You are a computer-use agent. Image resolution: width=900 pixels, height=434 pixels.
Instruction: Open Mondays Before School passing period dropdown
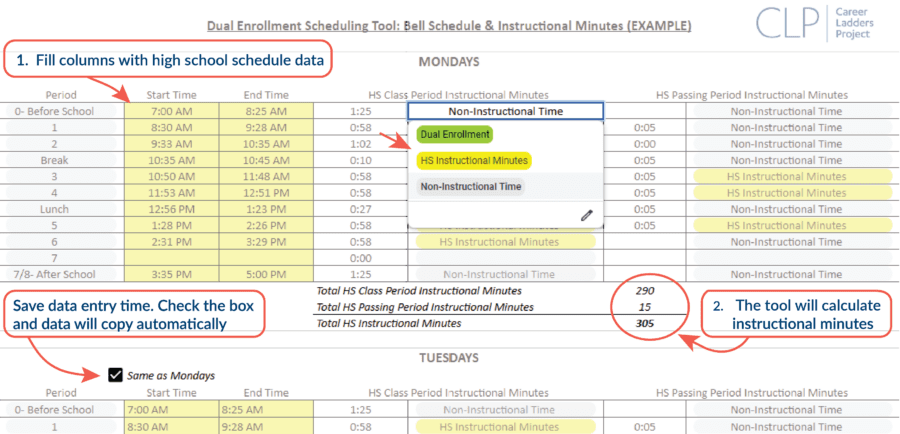pyautogui.click(x=793, y=111)
